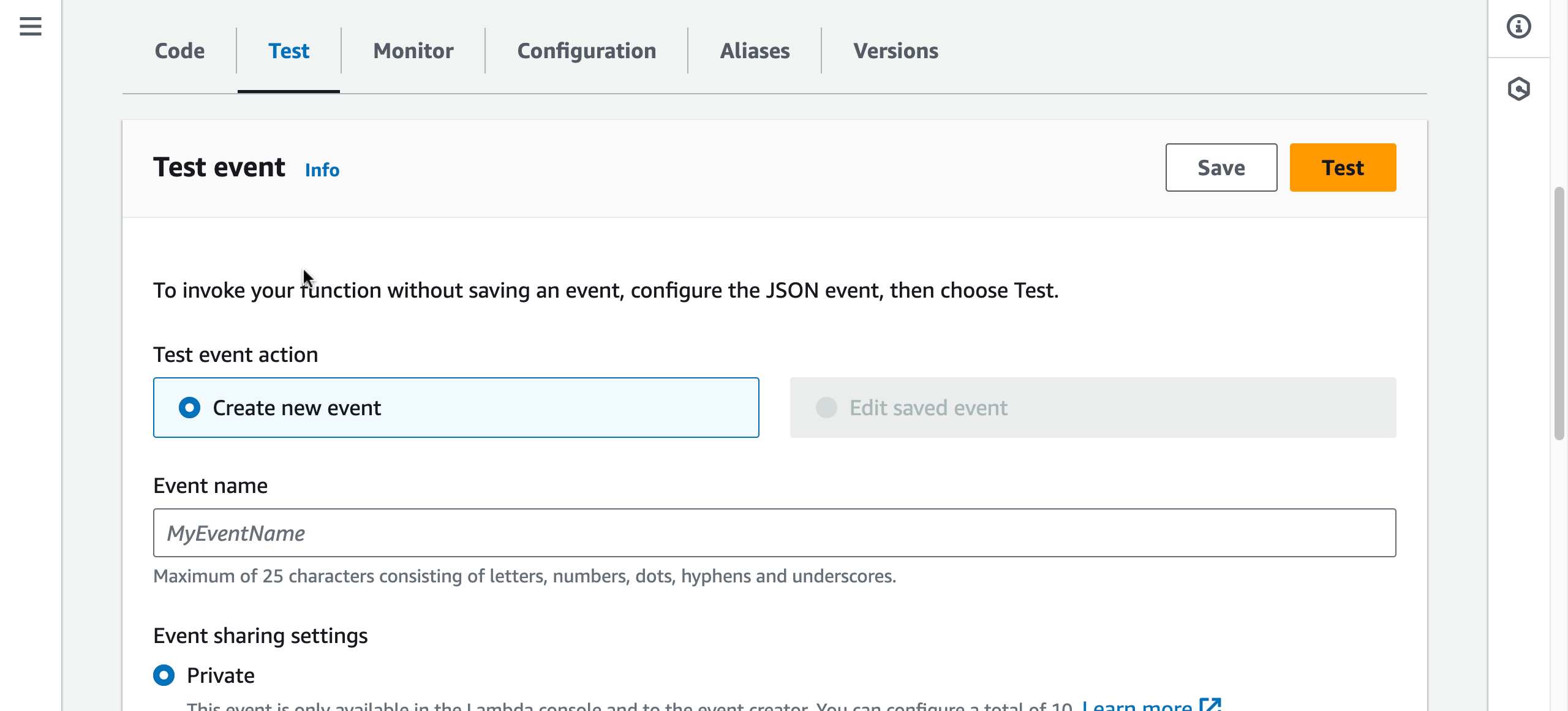Screen dimensions: 1568x711
Task: Click the Save button
Action: click(x=1221, y=168)
